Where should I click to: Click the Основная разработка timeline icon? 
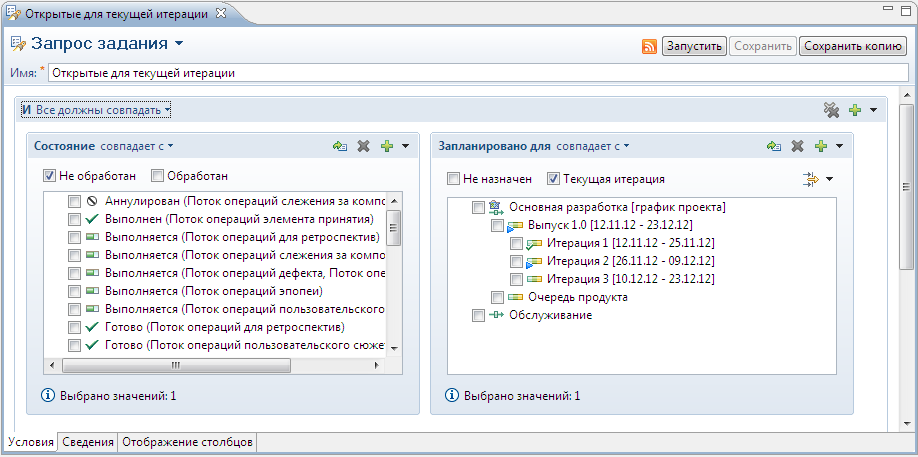point(495,207)
